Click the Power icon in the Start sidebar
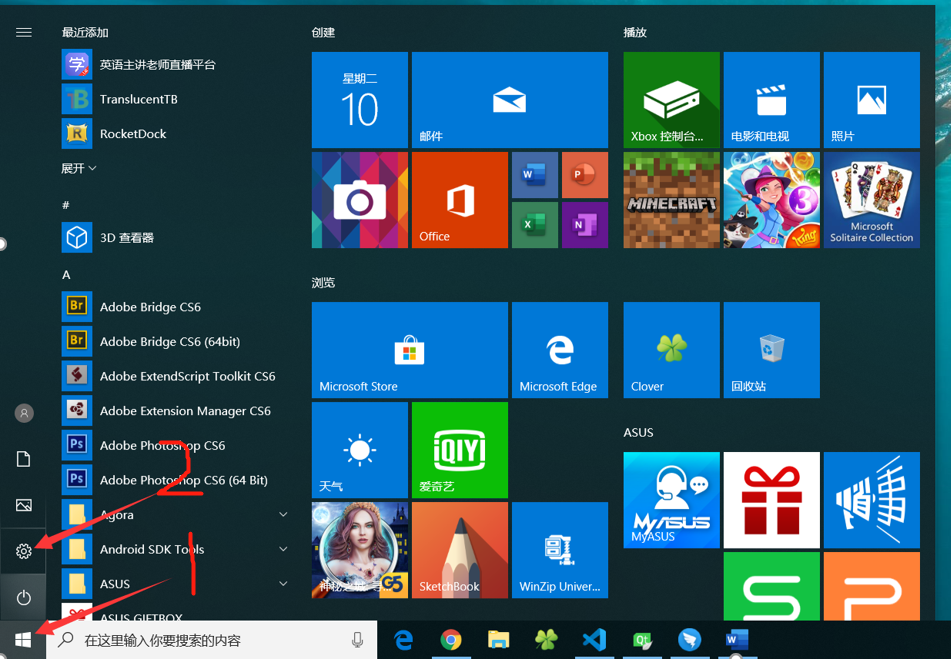 pyautogui.click(x=24, y=597)
